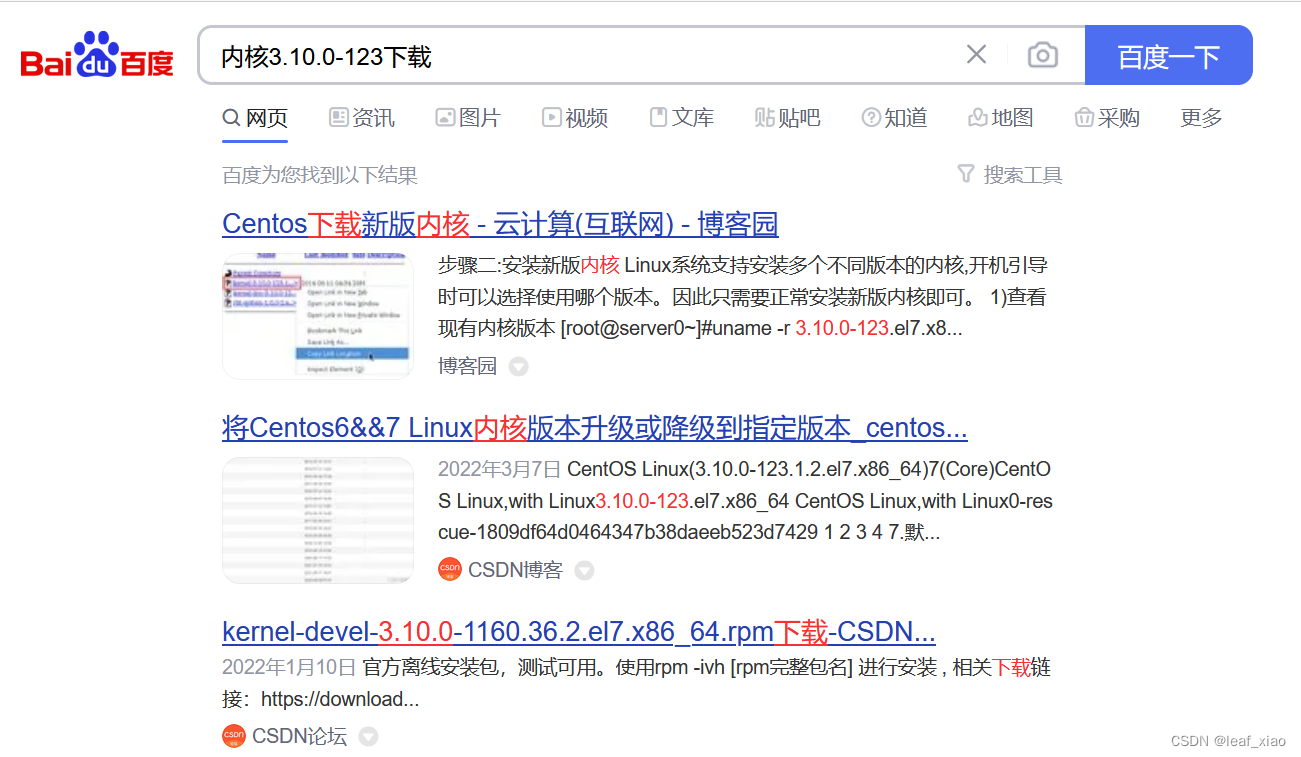The width and height of the screenshot is (1301, 757).
Task: Open result 将Centos6&&7 Linux内核版本升级或降级
Action: click(x=595, y=428)
